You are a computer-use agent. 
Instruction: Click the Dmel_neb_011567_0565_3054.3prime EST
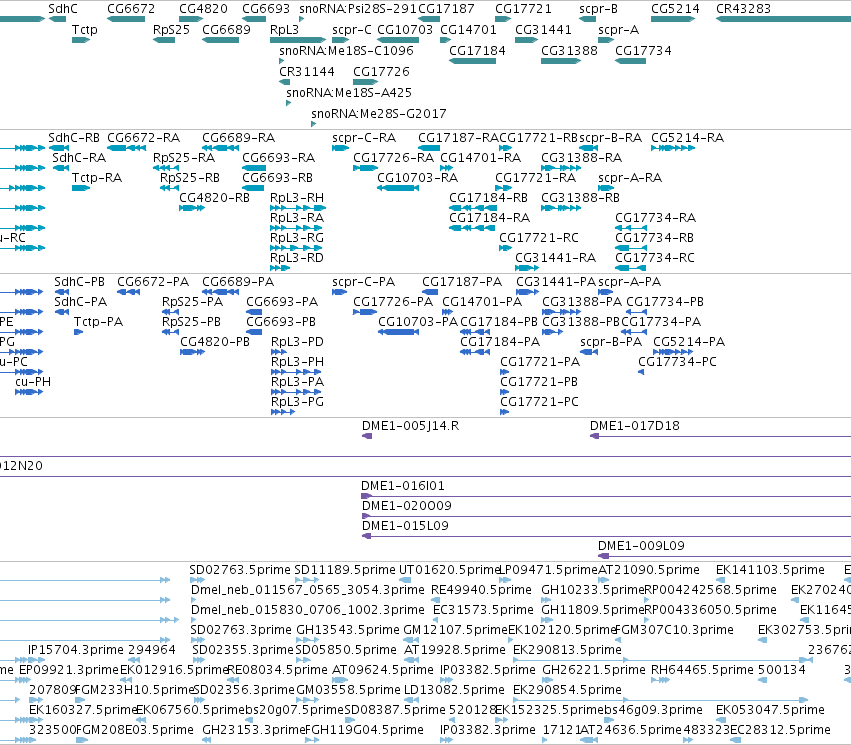pyautogui.click(x=194, y=600)
